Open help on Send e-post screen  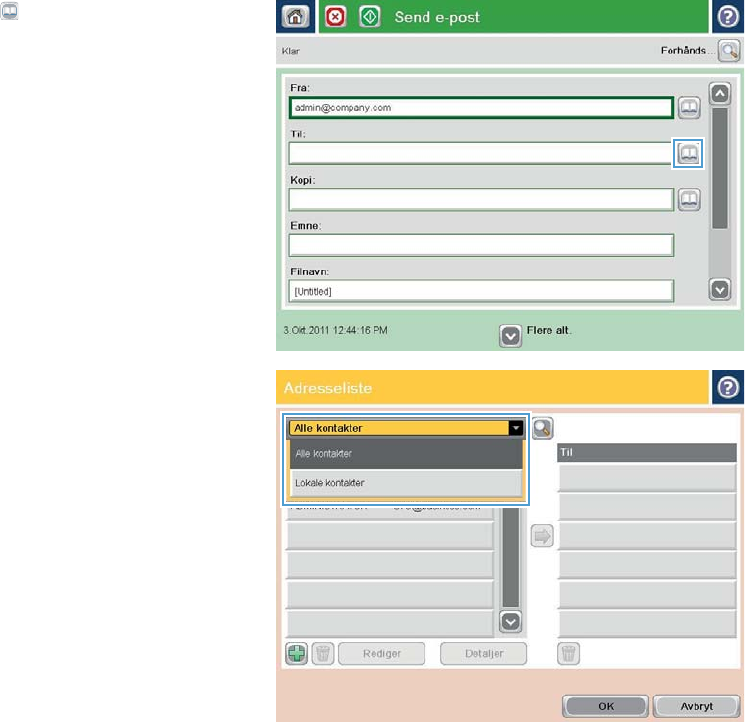[x=728, y=17]
